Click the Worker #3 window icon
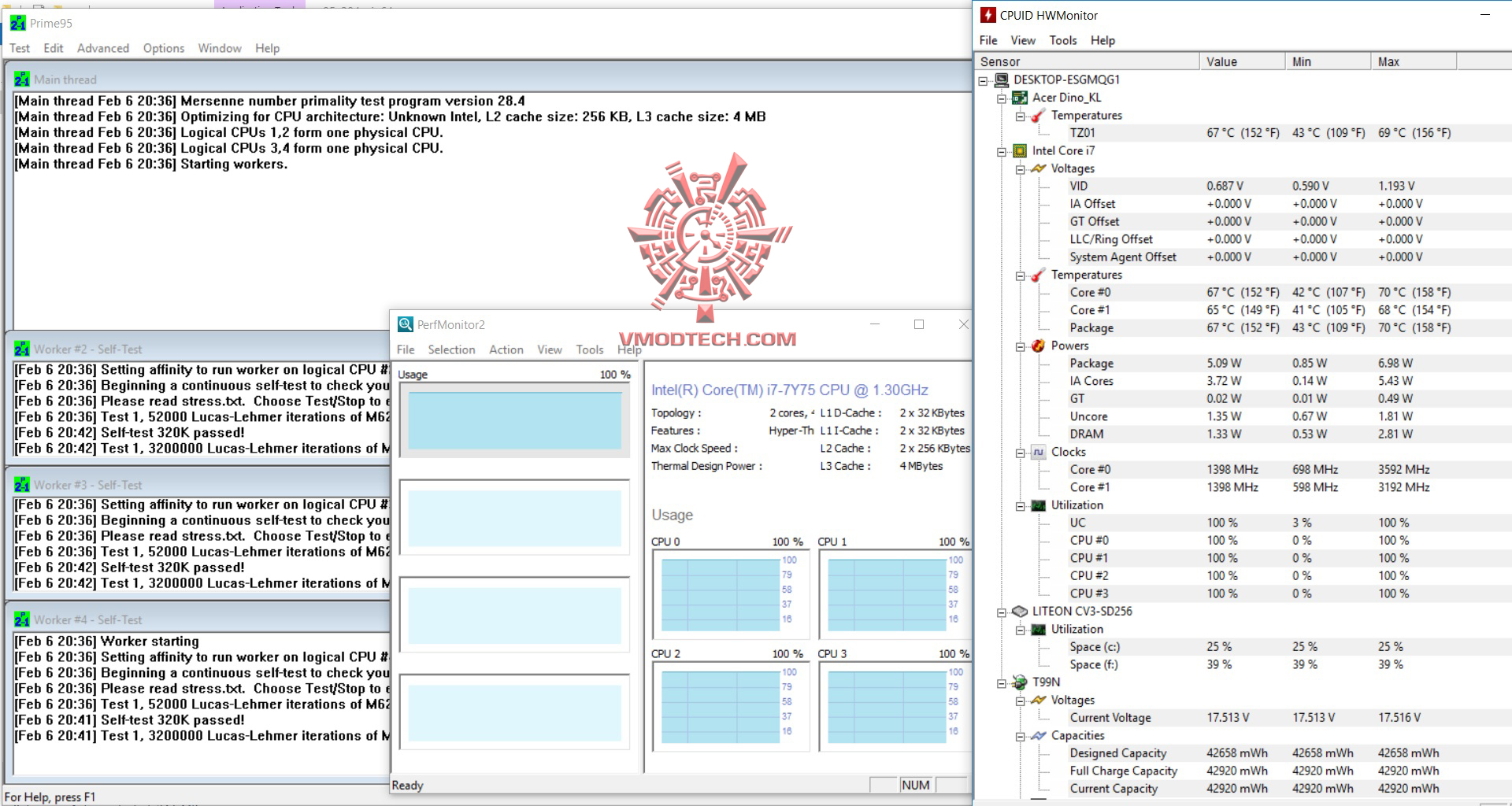This screenshot has width=1512, height=806. (22, 485)
